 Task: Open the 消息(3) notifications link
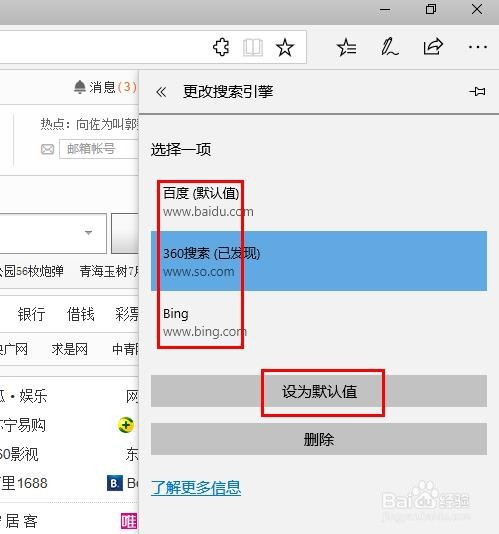[112, 87]
